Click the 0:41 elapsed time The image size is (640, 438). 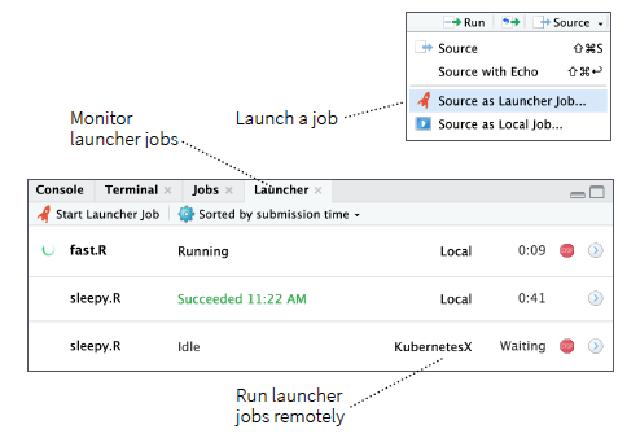(531, 298)
